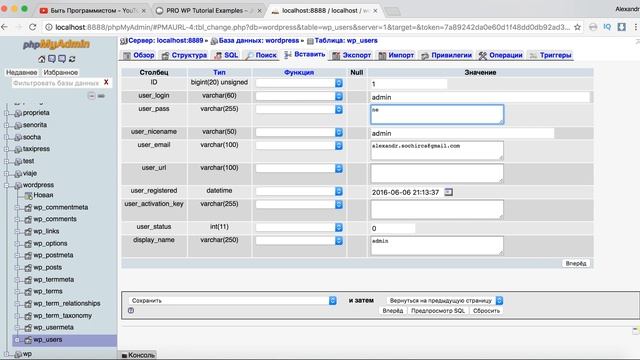This screenshot has width=640, height=360.
Task: Collapse the wordpress database node
Action: (x=7, y=185)
